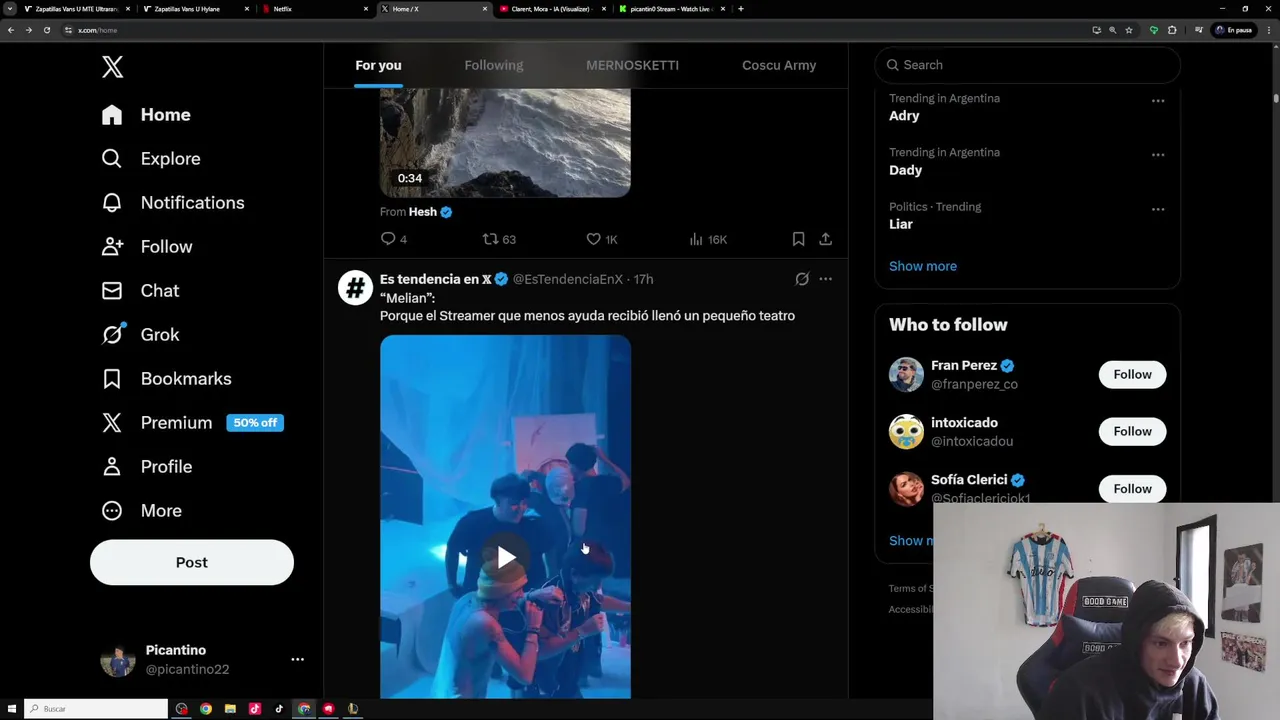1280x720 pixels.
Task: Open TikTok from the taskbar
Action: (279, 709)
